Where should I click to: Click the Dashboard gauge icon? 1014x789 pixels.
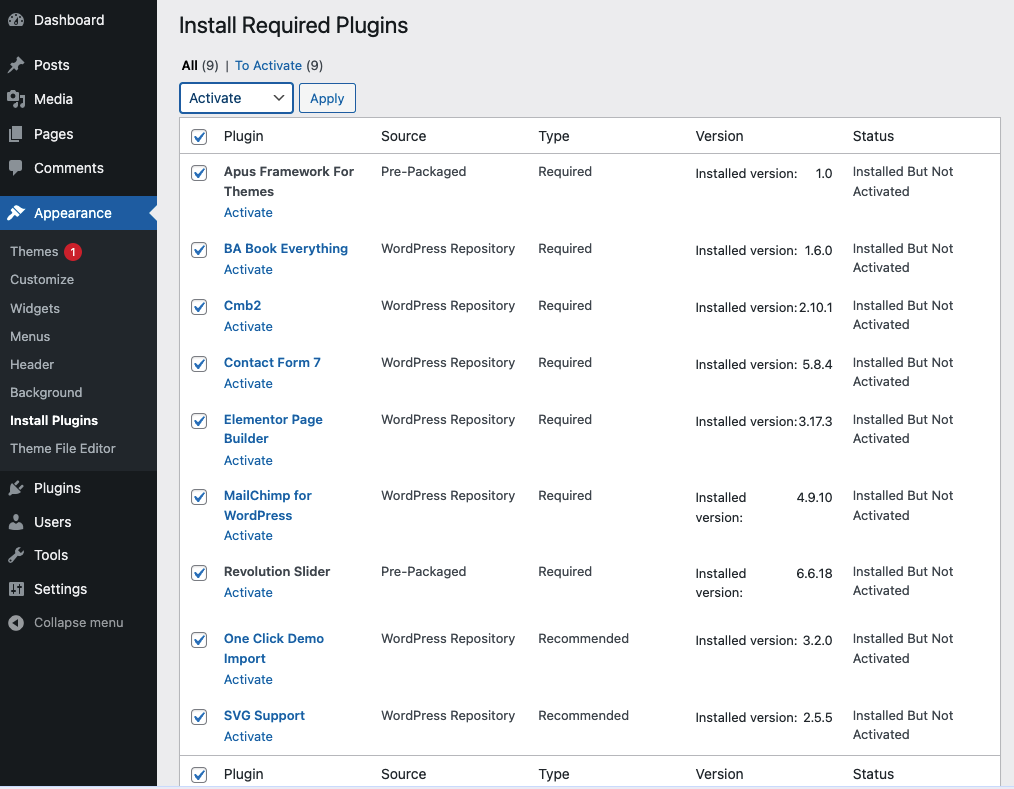[16, 20]
